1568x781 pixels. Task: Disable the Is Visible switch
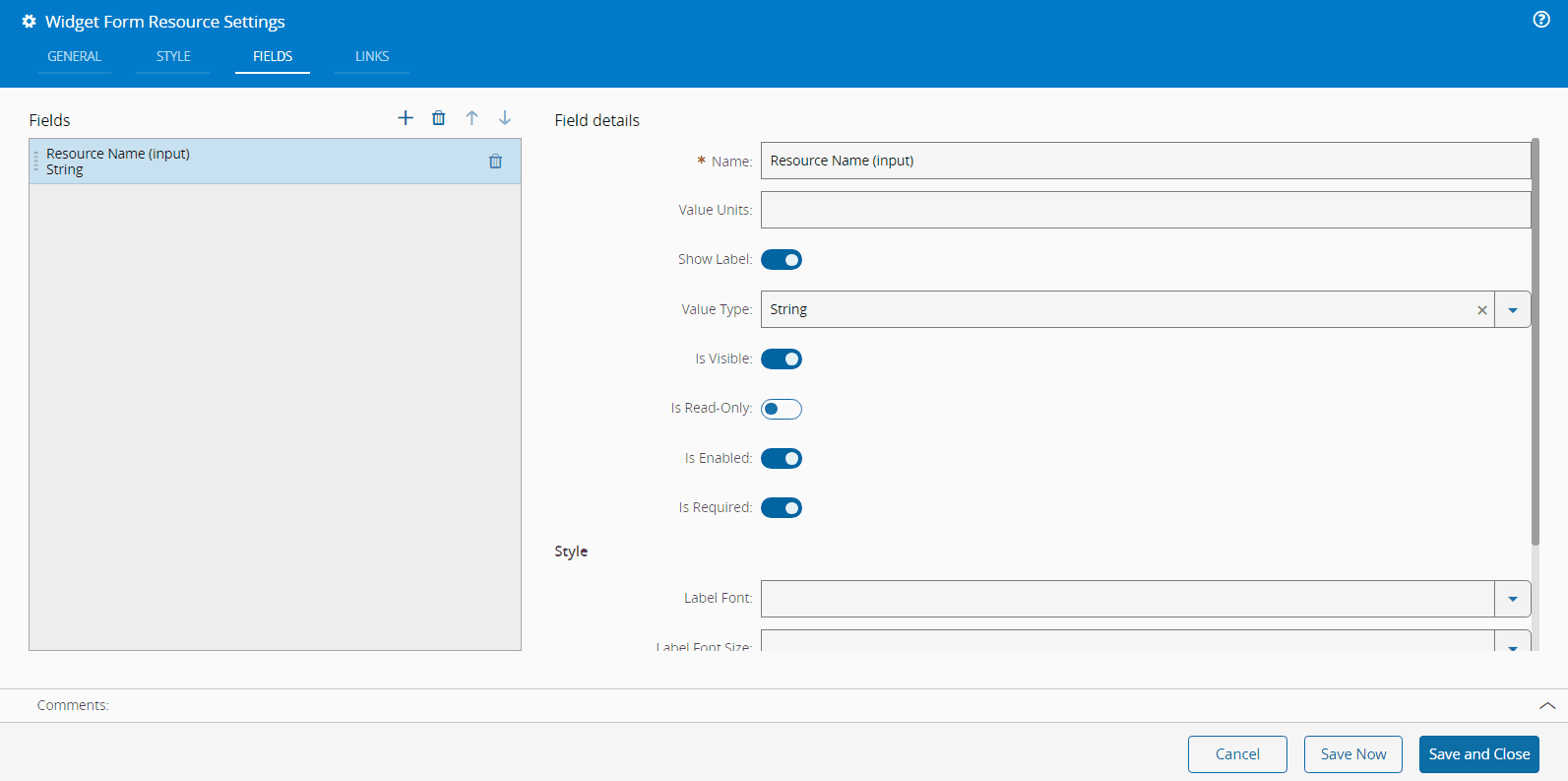pos(782,359)
